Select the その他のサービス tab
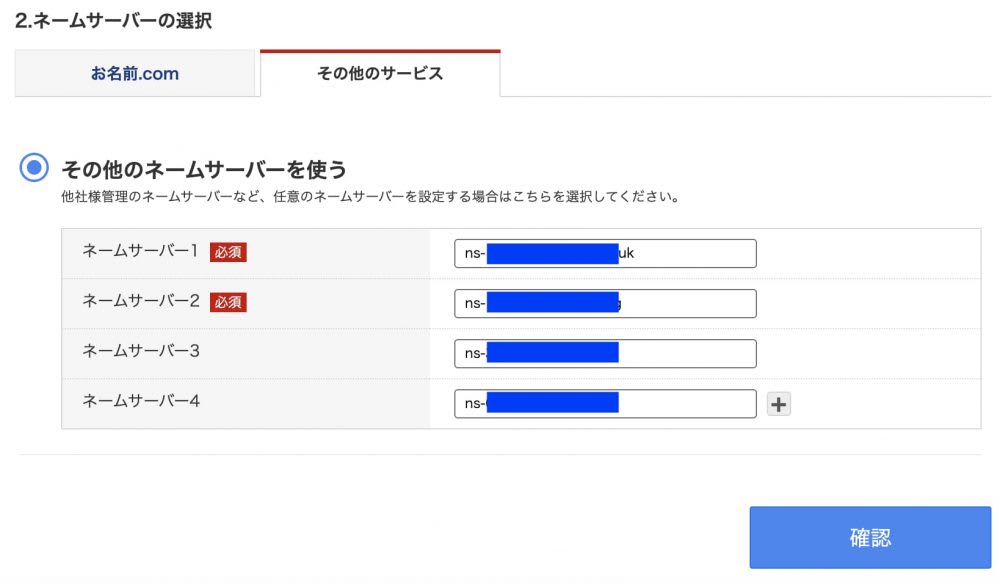The image size is (1000, 584). [x=380, y=72]
